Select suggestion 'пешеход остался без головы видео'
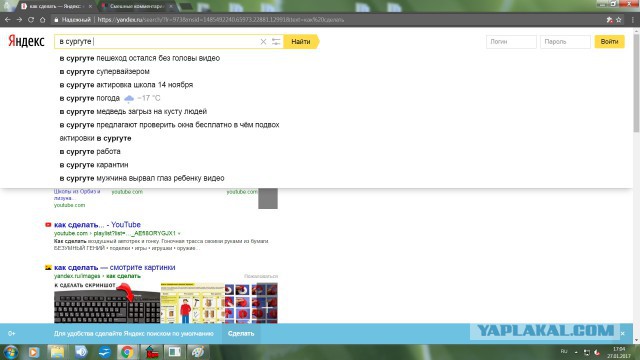This screenshot has width=640, height=360. pos(140,58)
